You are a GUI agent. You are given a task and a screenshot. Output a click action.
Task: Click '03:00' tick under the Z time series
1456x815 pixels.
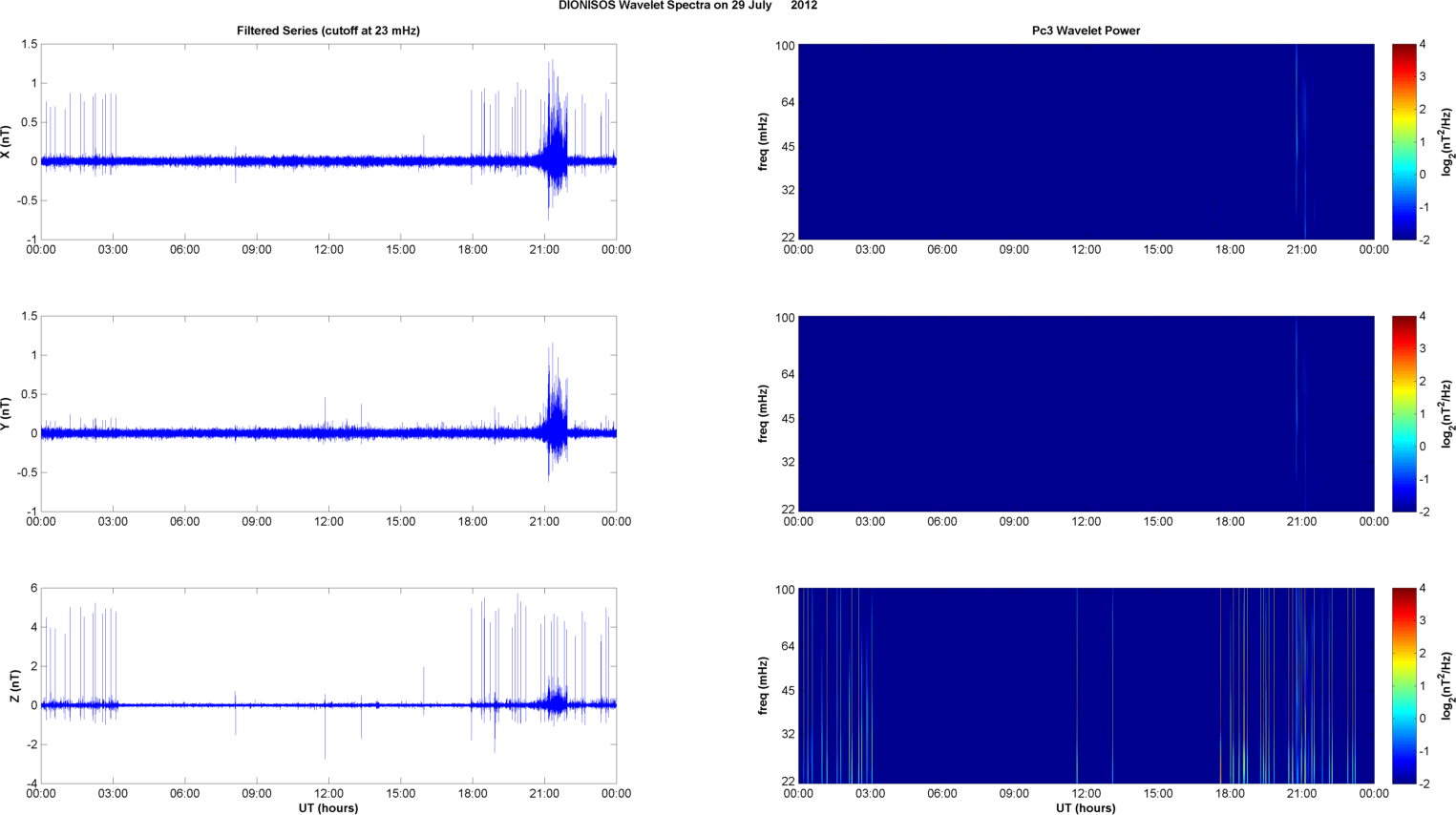(x=113, y=794)
